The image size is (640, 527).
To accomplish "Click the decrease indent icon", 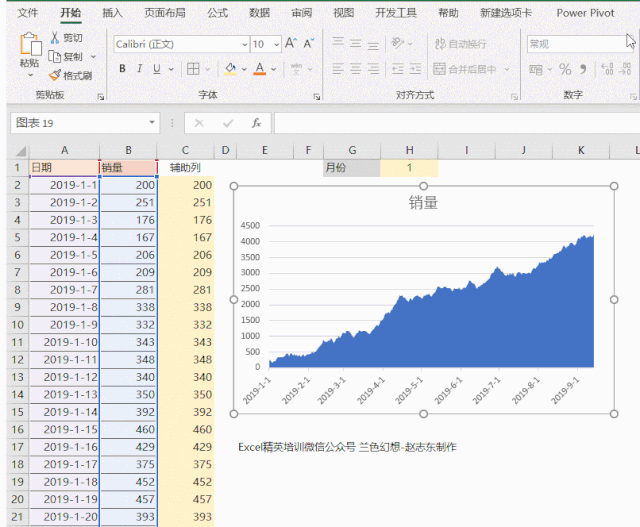I will 398,69.
